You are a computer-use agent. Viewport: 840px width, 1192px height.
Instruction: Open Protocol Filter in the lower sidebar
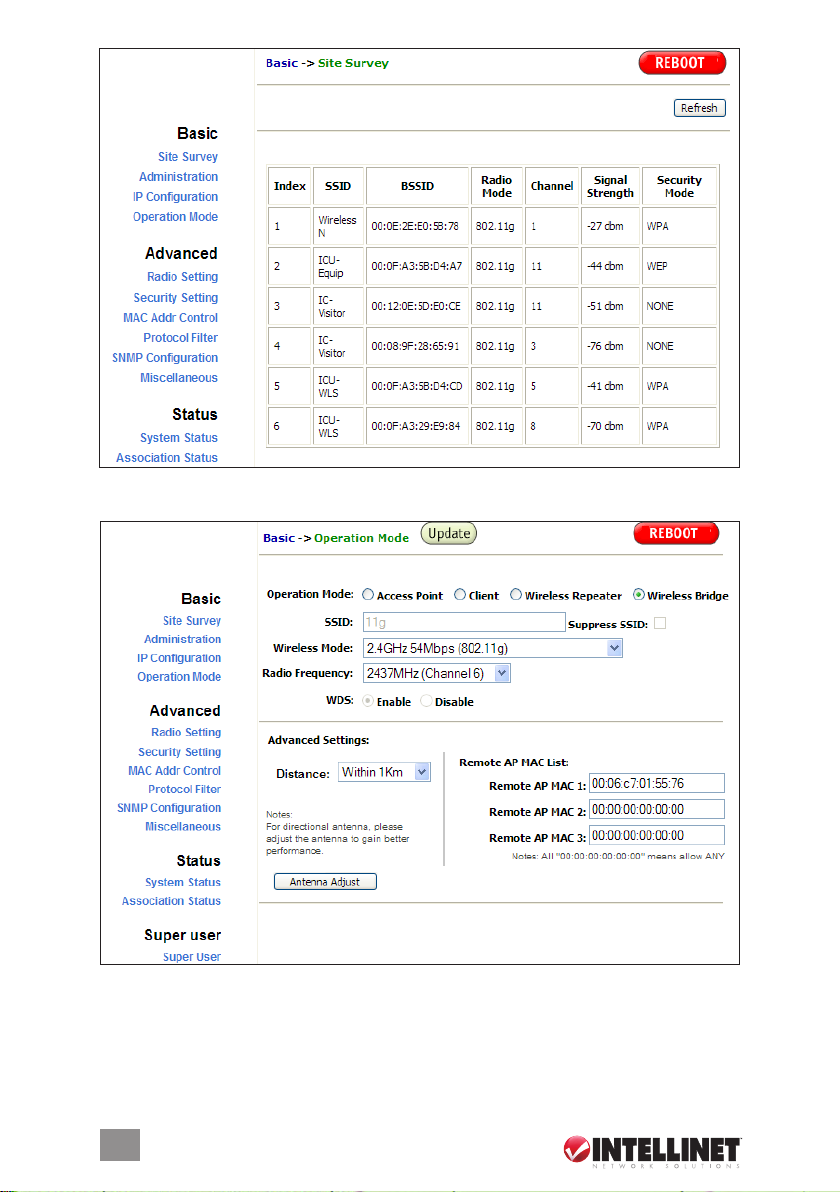[x=185, y=789]
